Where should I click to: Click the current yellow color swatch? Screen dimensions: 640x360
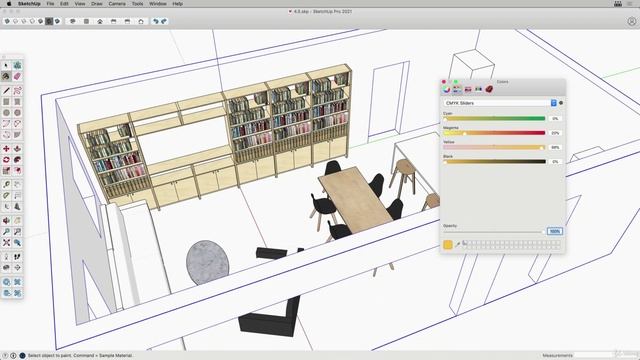(448, 244)
